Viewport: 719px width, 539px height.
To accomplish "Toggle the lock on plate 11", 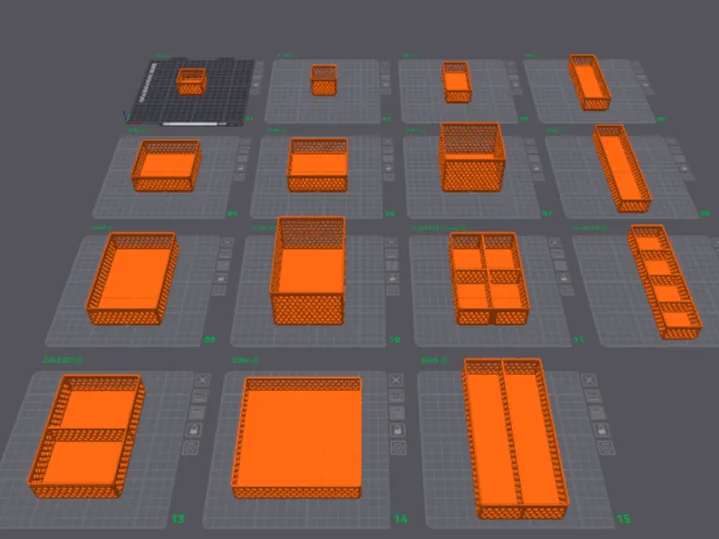I will (564, 278).
